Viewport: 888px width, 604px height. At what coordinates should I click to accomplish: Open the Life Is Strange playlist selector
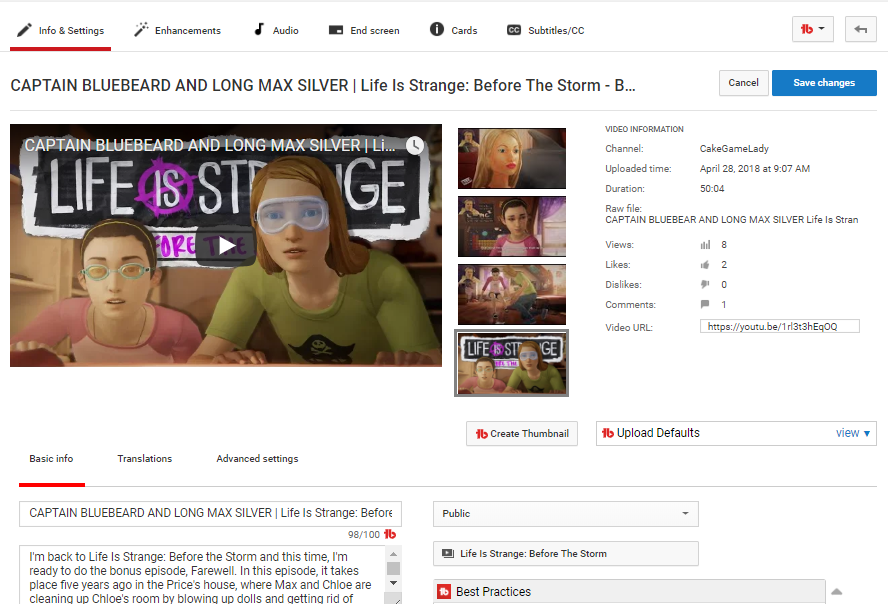click(x=566, y=554)
